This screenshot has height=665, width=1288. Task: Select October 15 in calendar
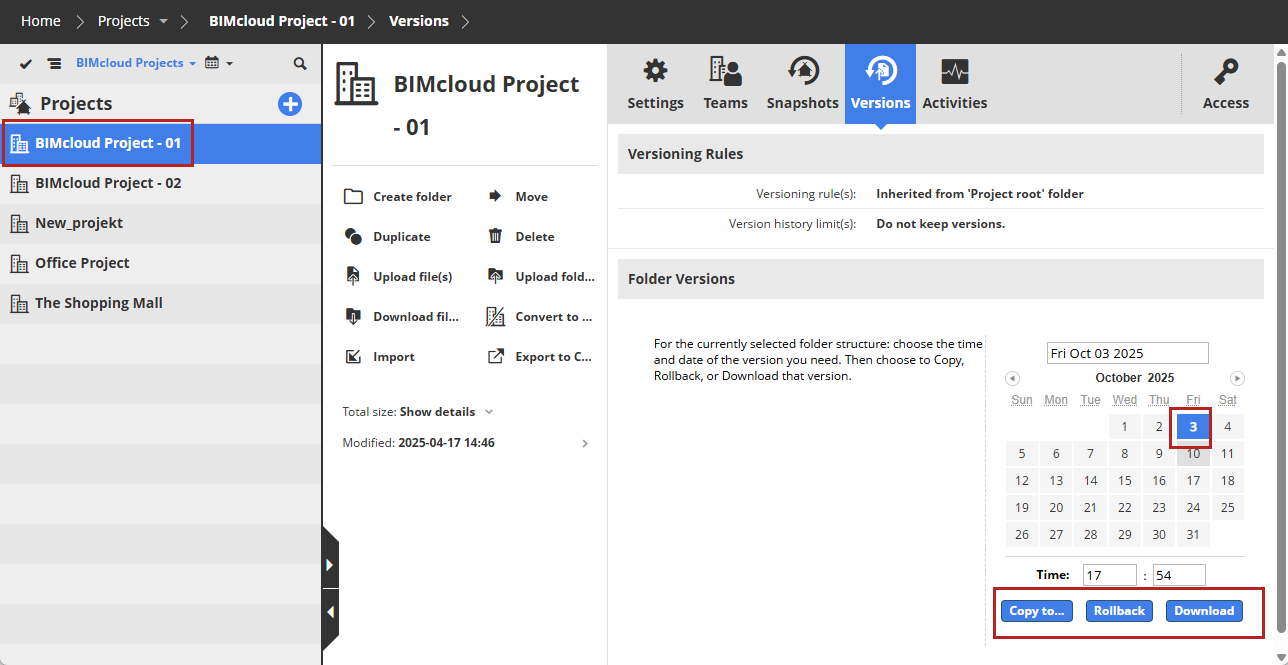coord(1125,481)
